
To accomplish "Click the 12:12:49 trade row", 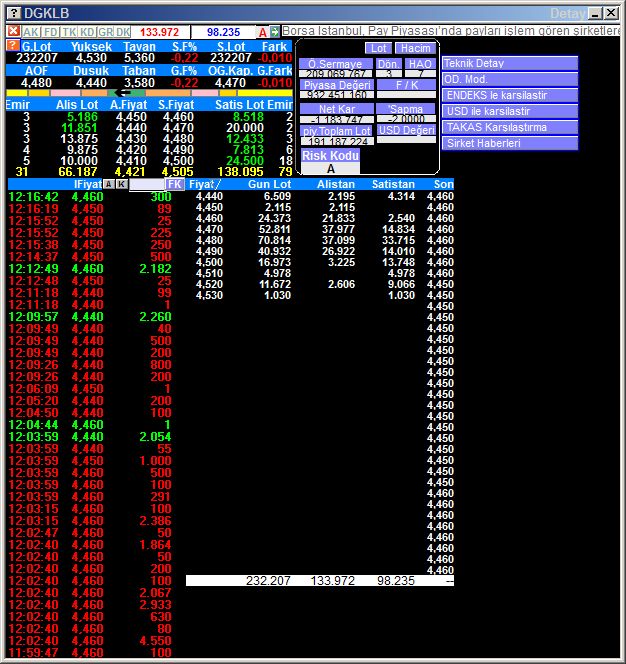I will pos(90,268).
